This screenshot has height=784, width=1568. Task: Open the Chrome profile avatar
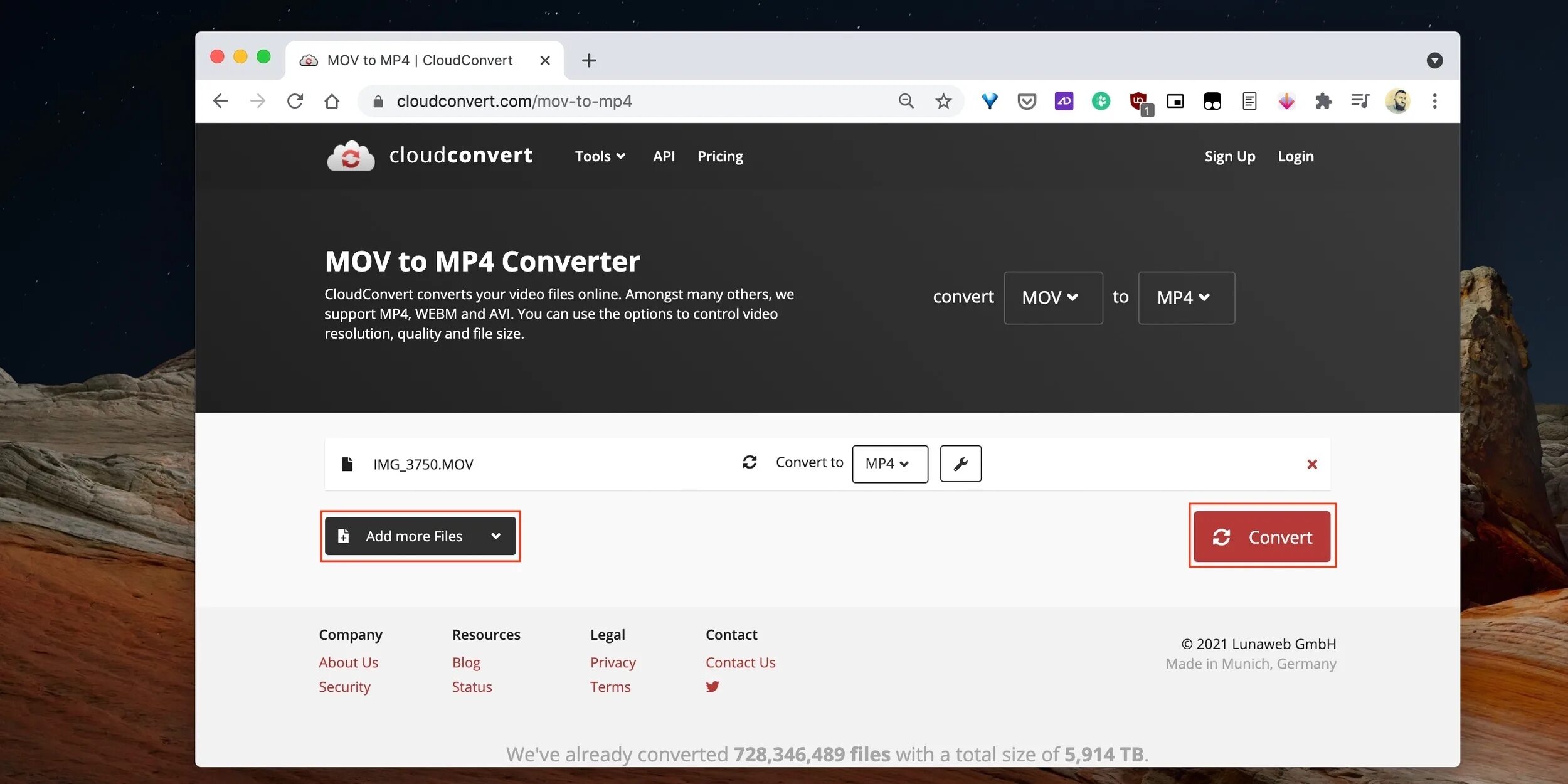(x=1398, y=101)
